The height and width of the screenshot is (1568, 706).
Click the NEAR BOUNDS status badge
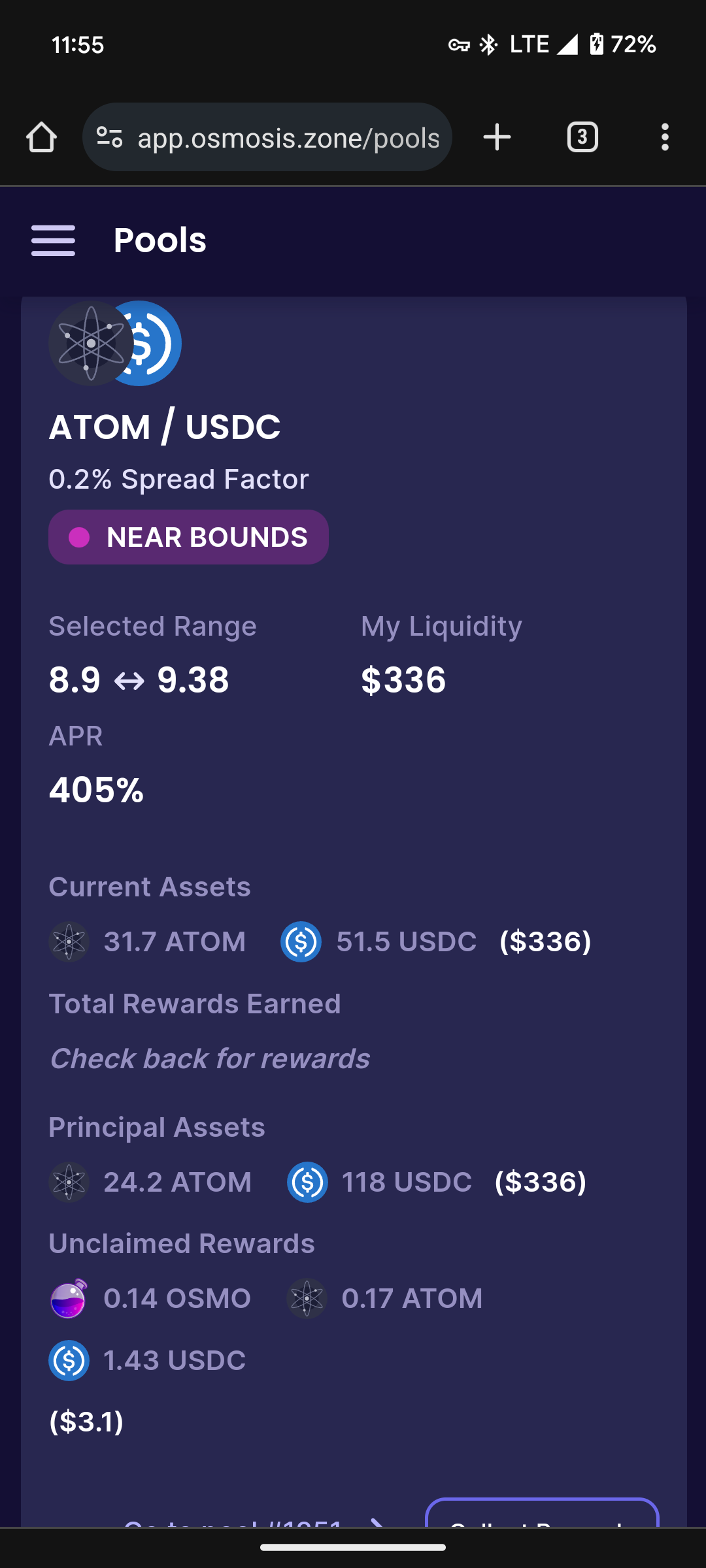tap(188, 537)
